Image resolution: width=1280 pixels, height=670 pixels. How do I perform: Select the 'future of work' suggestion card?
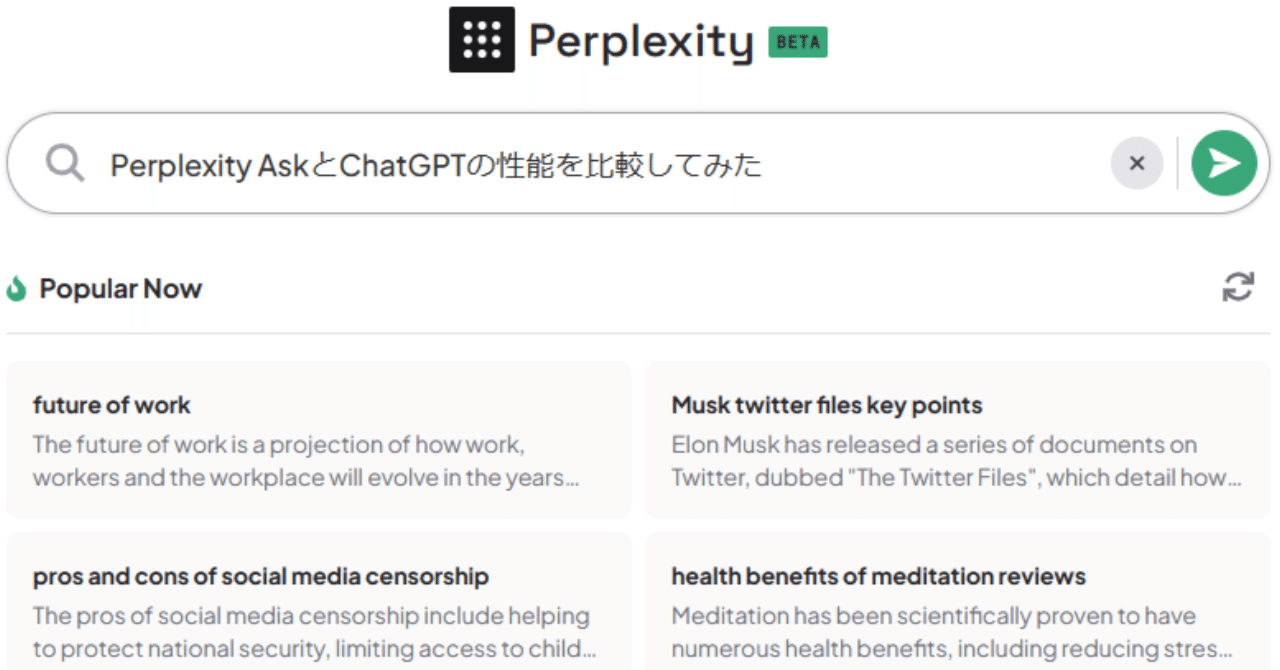[318, 438]
